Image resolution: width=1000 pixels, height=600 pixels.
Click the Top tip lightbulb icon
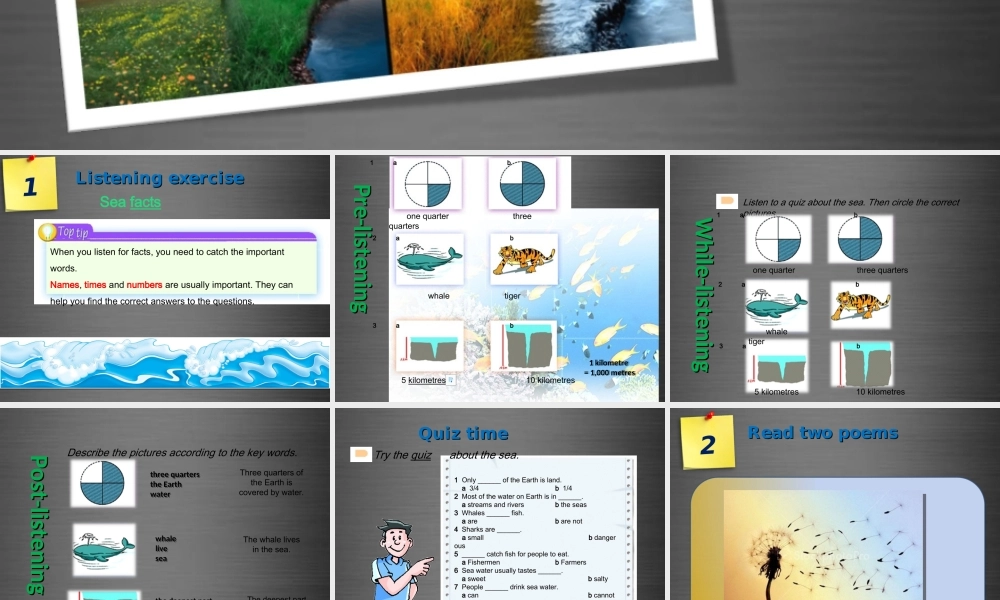click(48, 232)
